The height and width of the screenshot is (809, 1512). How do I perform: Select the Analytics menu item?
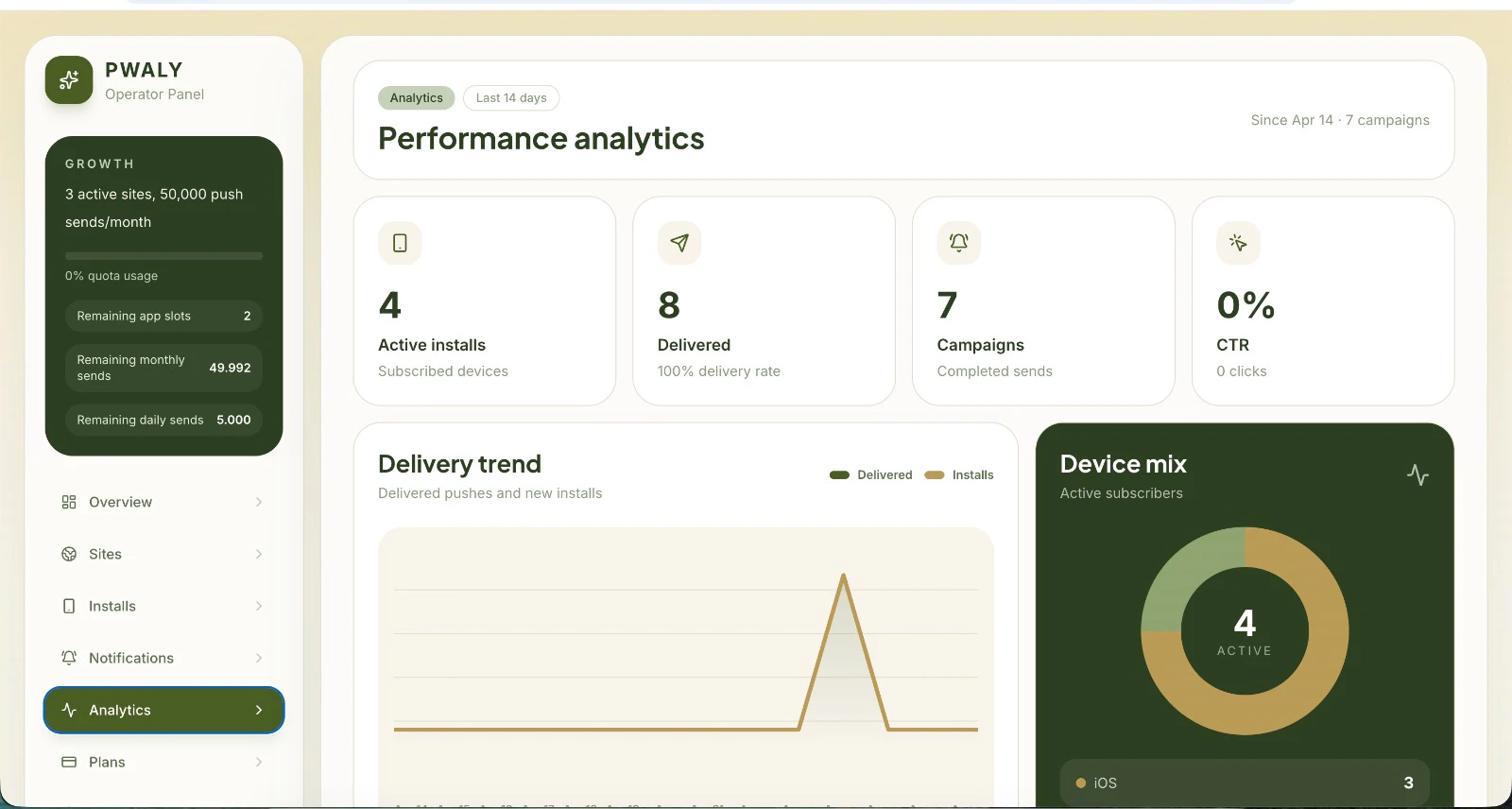pyautogui.click(x=163, y=710)
